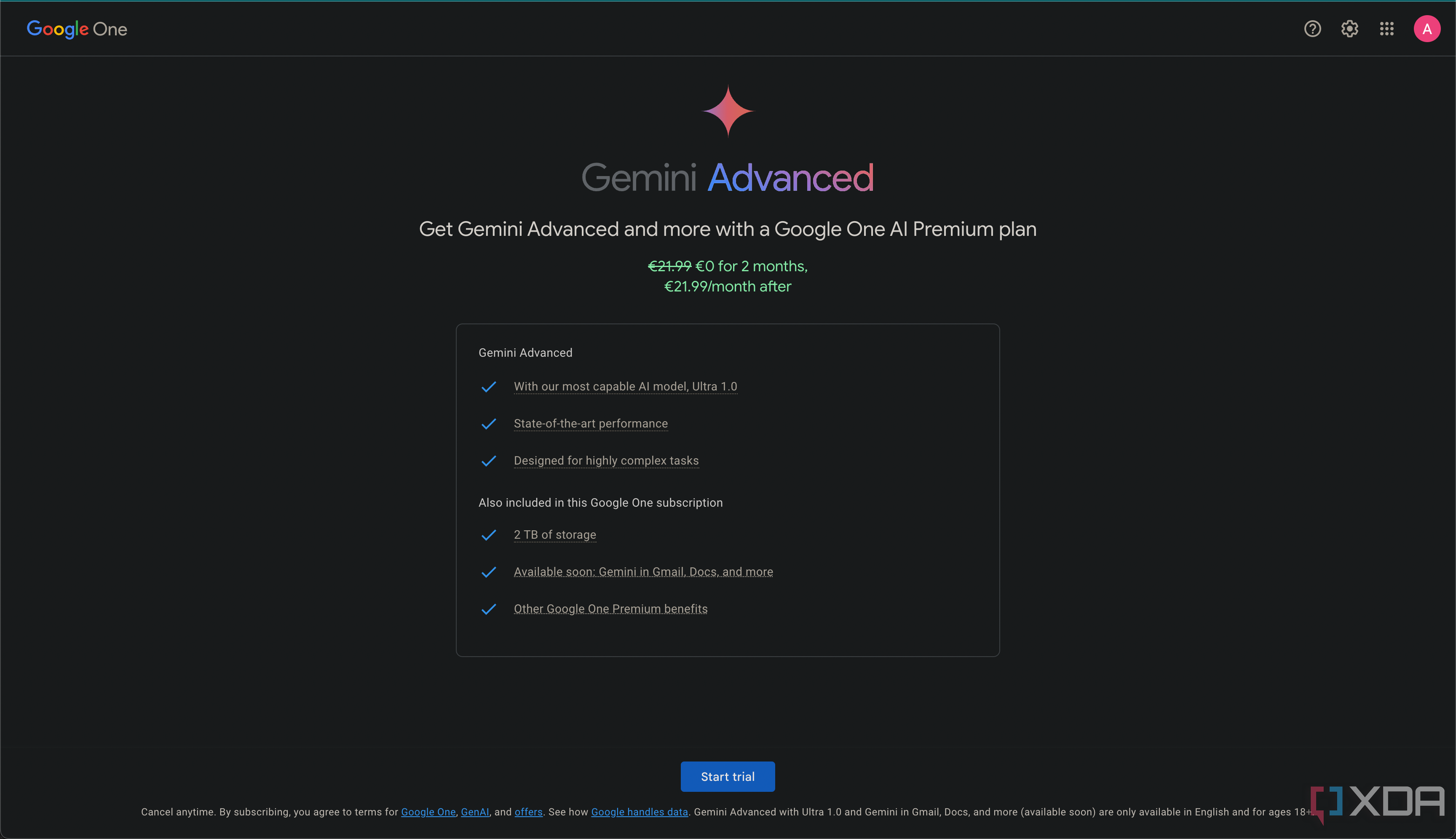Click the 2 TB storage checkmark icon
Image resolution: width=1456 pixels, height=839 pixels.
[x=489, y=534]
